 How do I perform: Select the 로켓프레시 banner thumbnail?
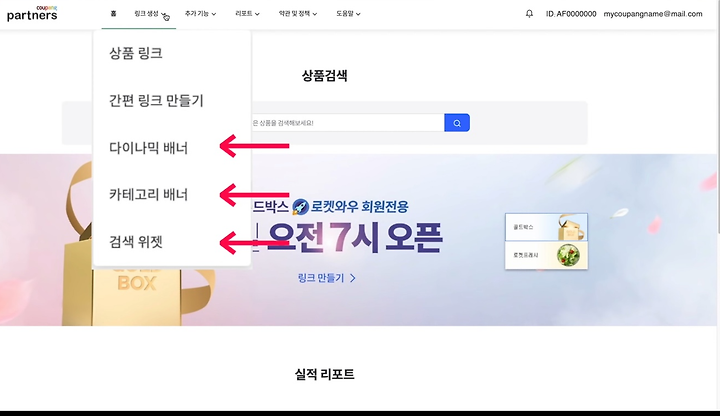click(546, 255)
